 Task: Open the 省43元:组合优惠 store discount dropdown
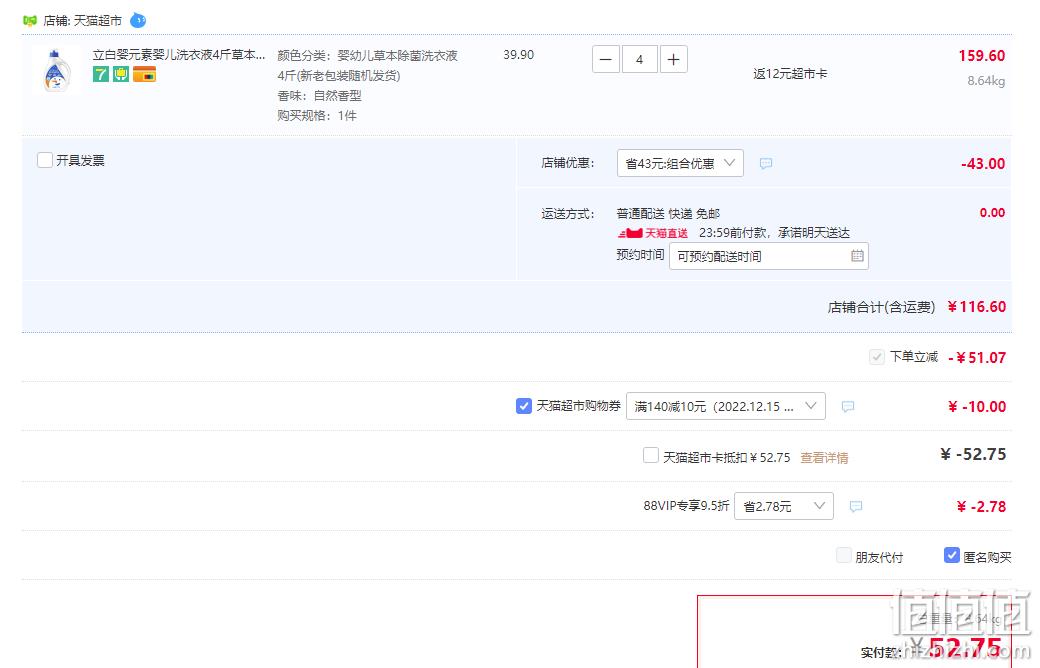point(680,163)
